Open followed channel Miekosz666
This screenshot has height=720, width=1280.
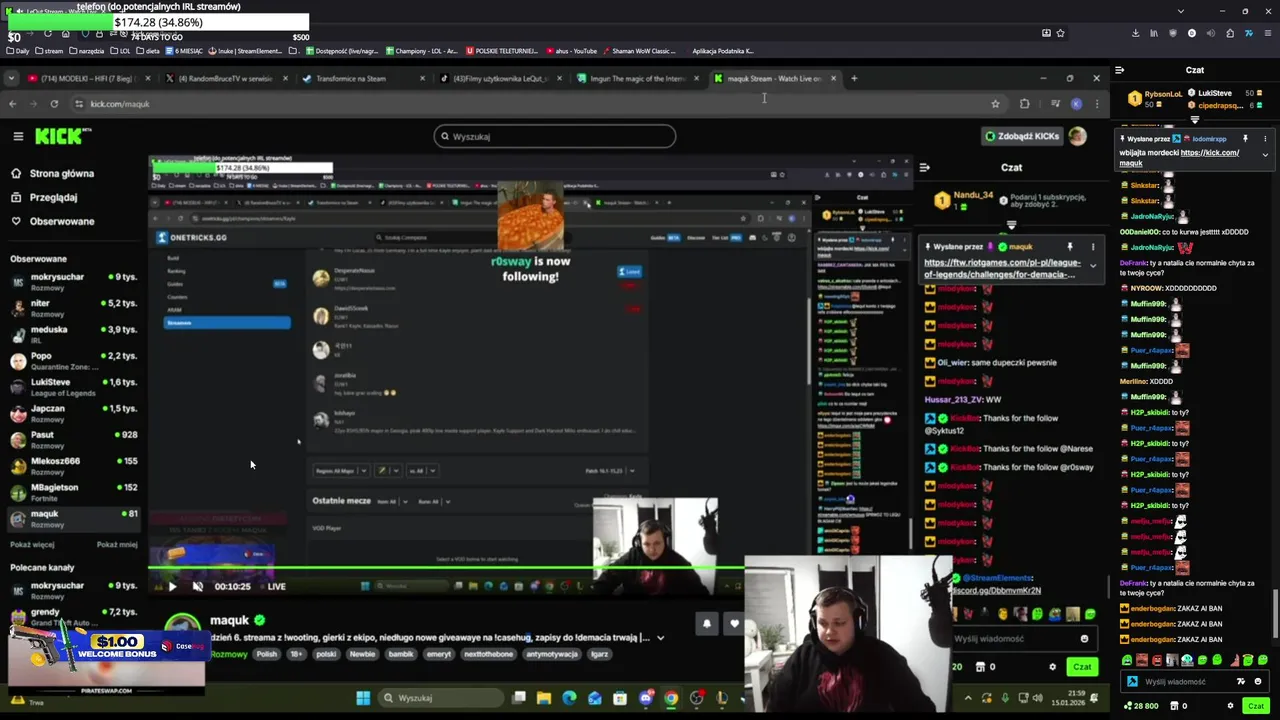click(x=73, y=465)
